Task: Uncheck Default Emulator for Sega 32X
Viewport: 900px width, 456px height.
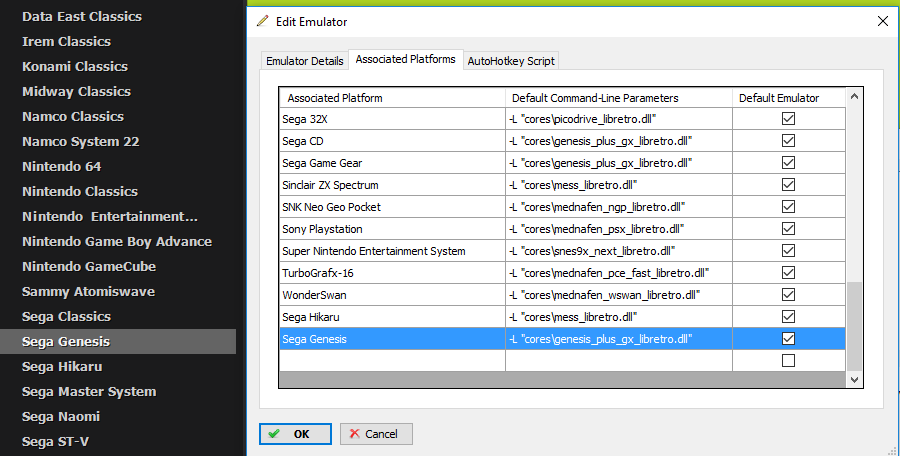Action: 789,119
